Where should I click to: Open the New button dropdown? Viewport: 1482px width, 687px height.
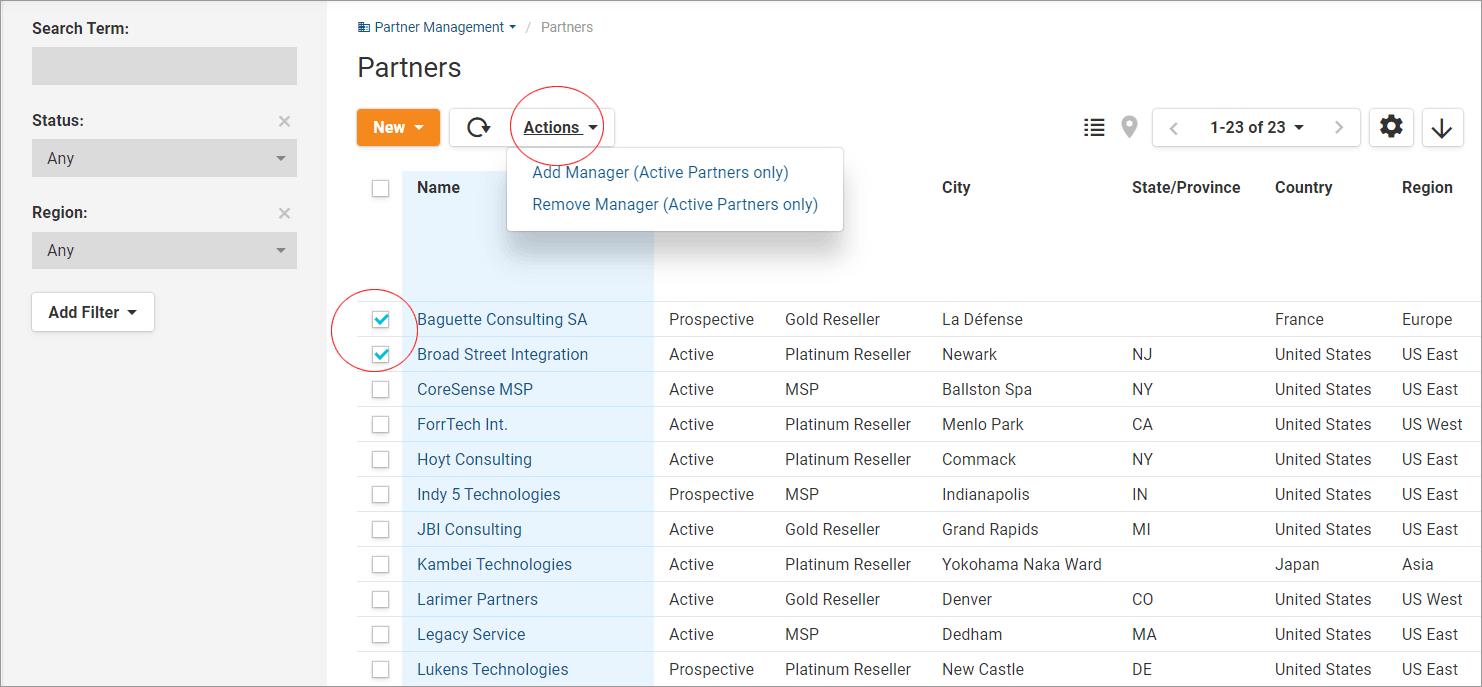(398, 127)
